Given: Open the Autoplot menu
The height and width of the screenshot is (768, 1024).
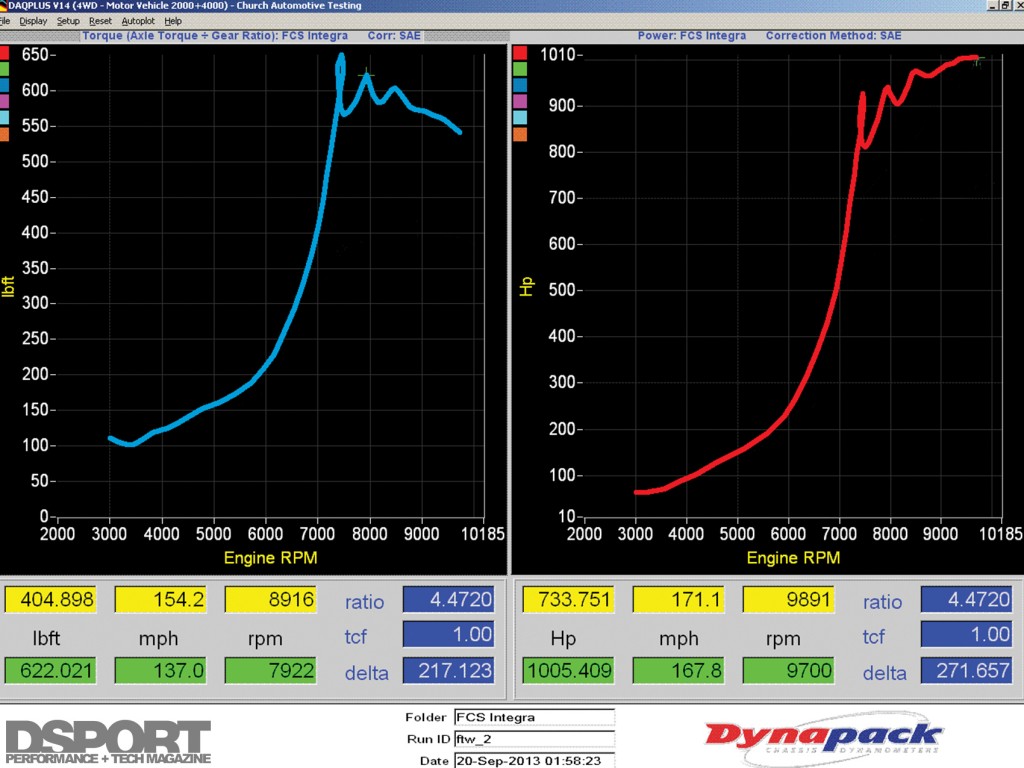Looking at the screenshot, I should (138, 20).
